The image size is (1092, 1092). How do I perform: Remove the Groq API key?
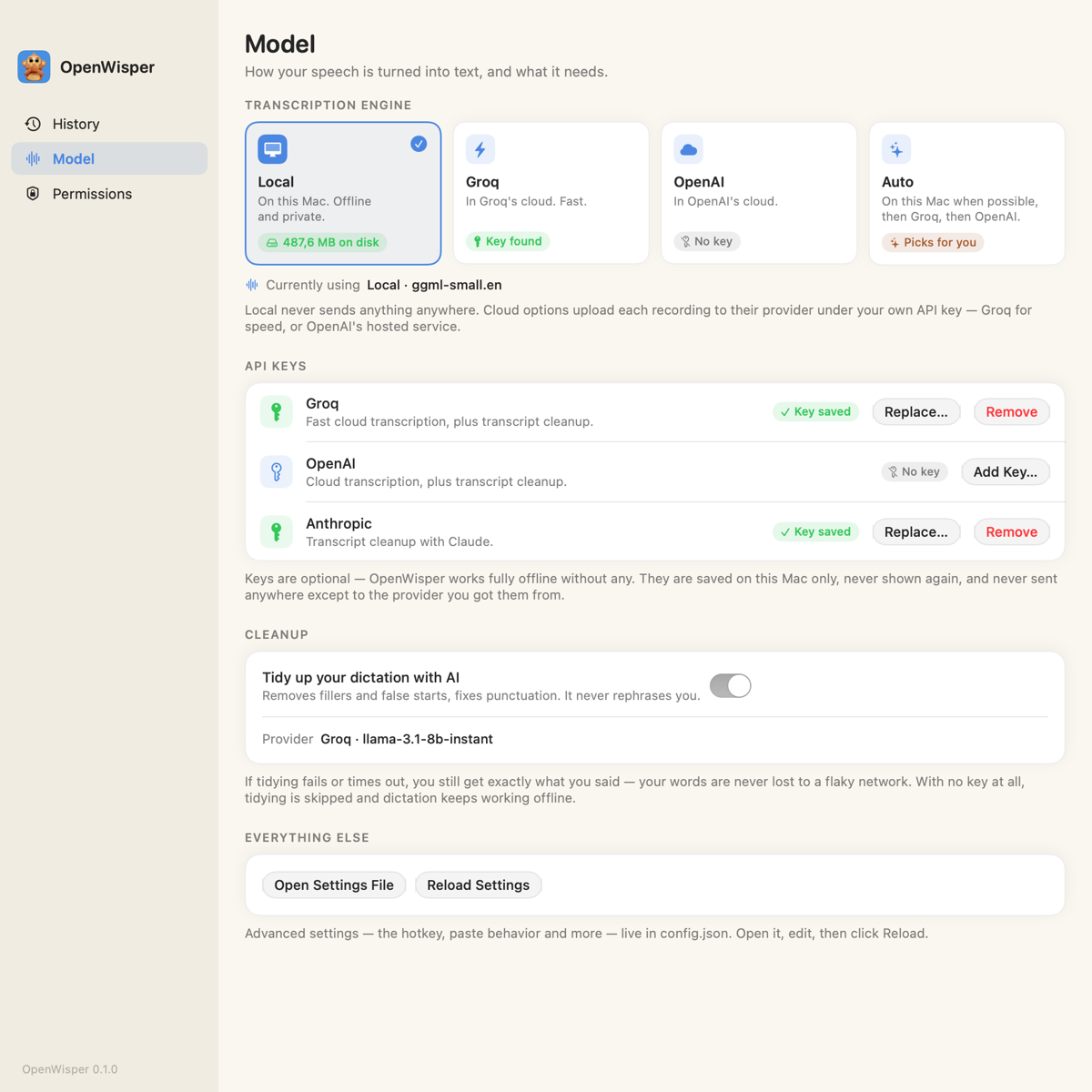click(x=1012, y=412)
